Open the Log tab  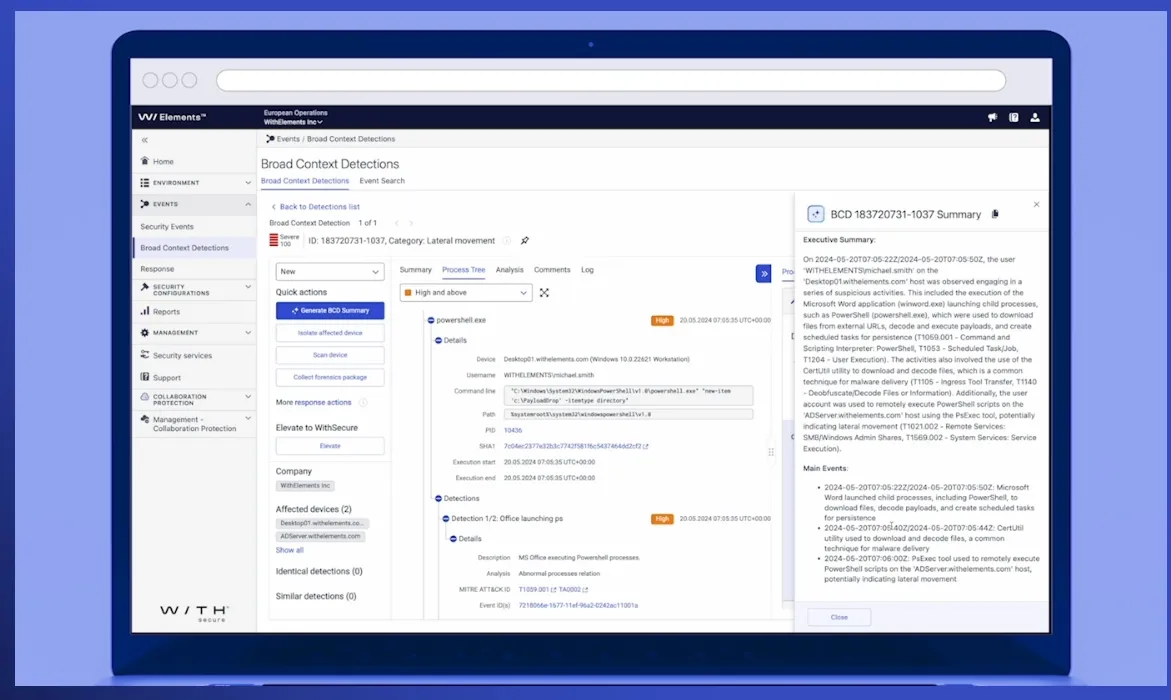tap(588, 270)
